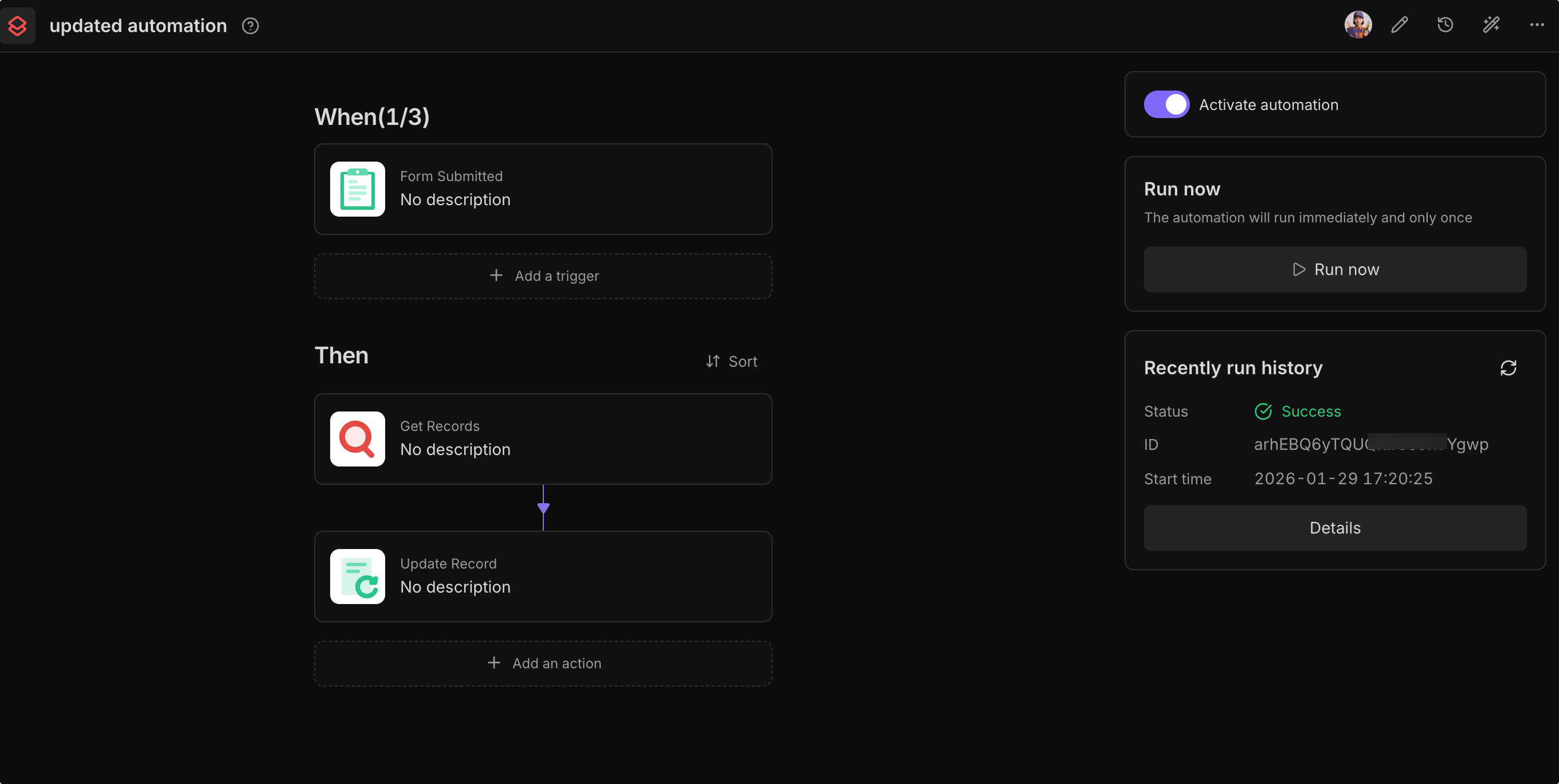
Task: Click Sort for the Then actions
Action: (731, 361)
